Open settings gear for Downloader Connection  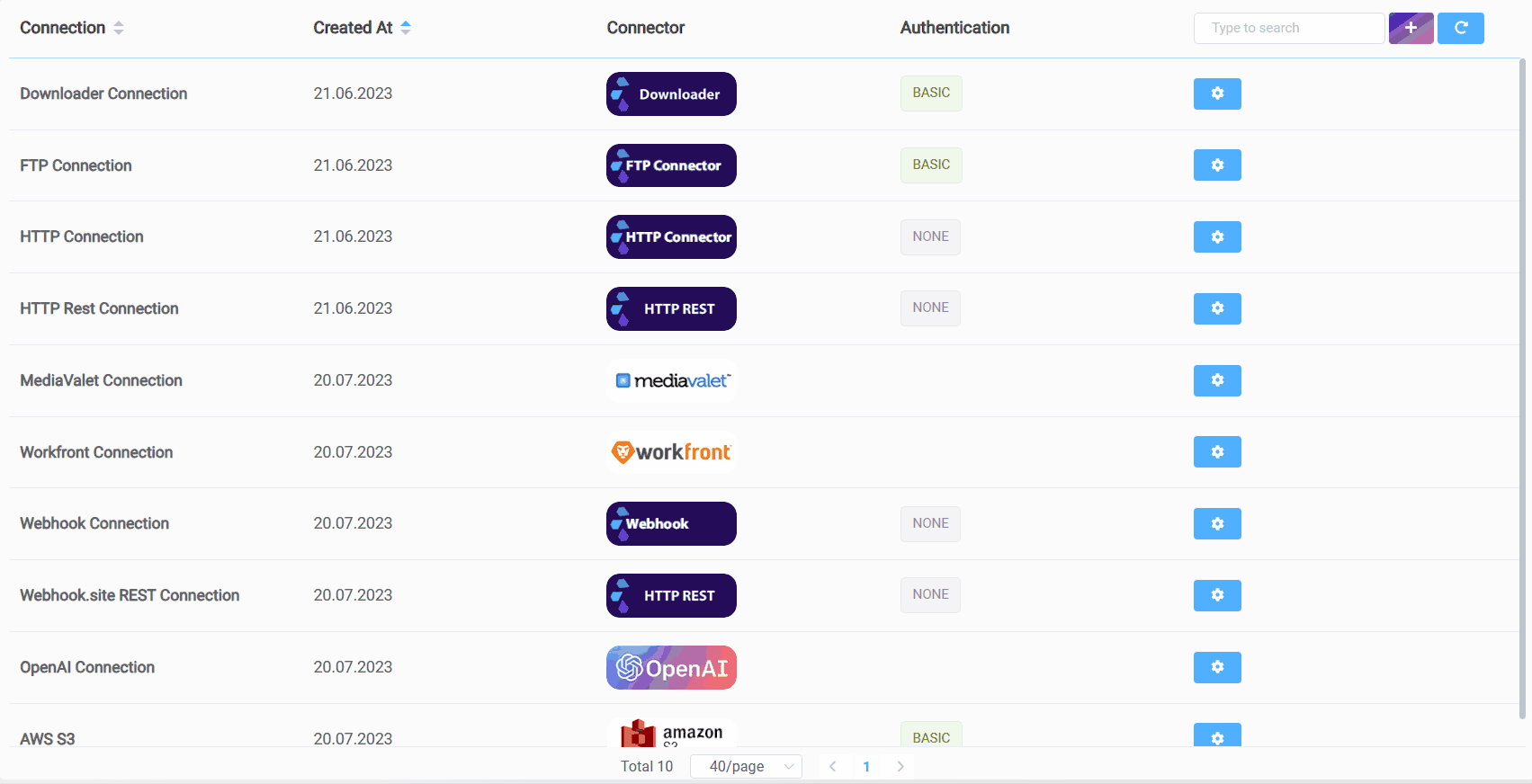coord(1216,94)
